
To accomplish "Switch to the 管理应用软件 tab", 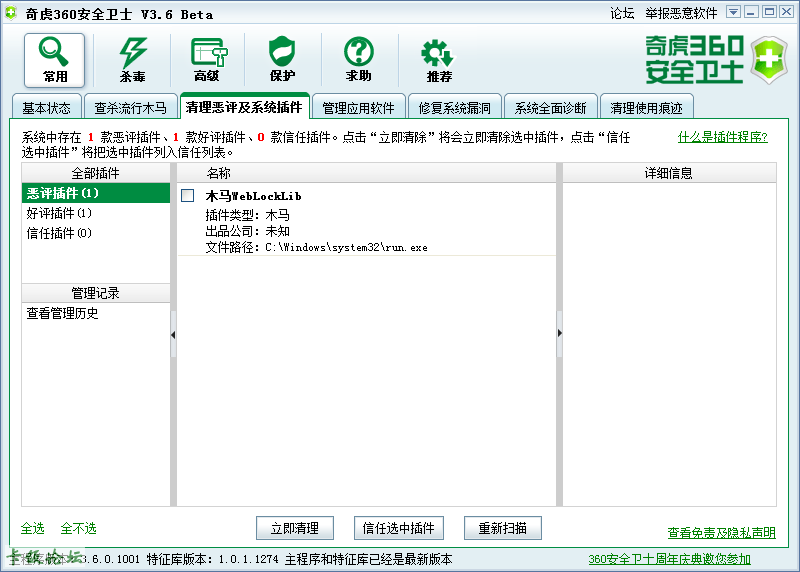I will 358,107.
